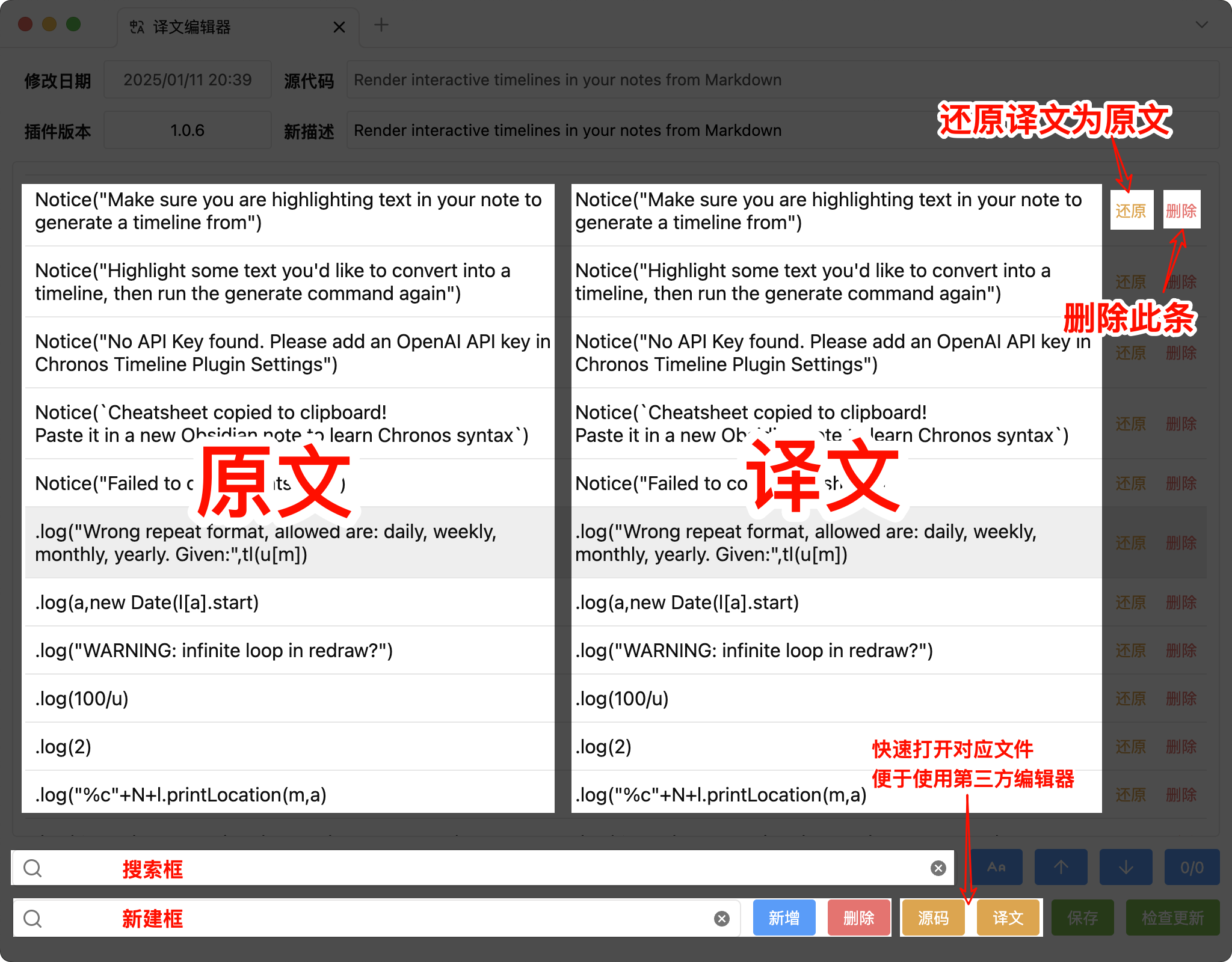Delete the .log(100/u) row
1232x962 pixels.
point(1181,699)
